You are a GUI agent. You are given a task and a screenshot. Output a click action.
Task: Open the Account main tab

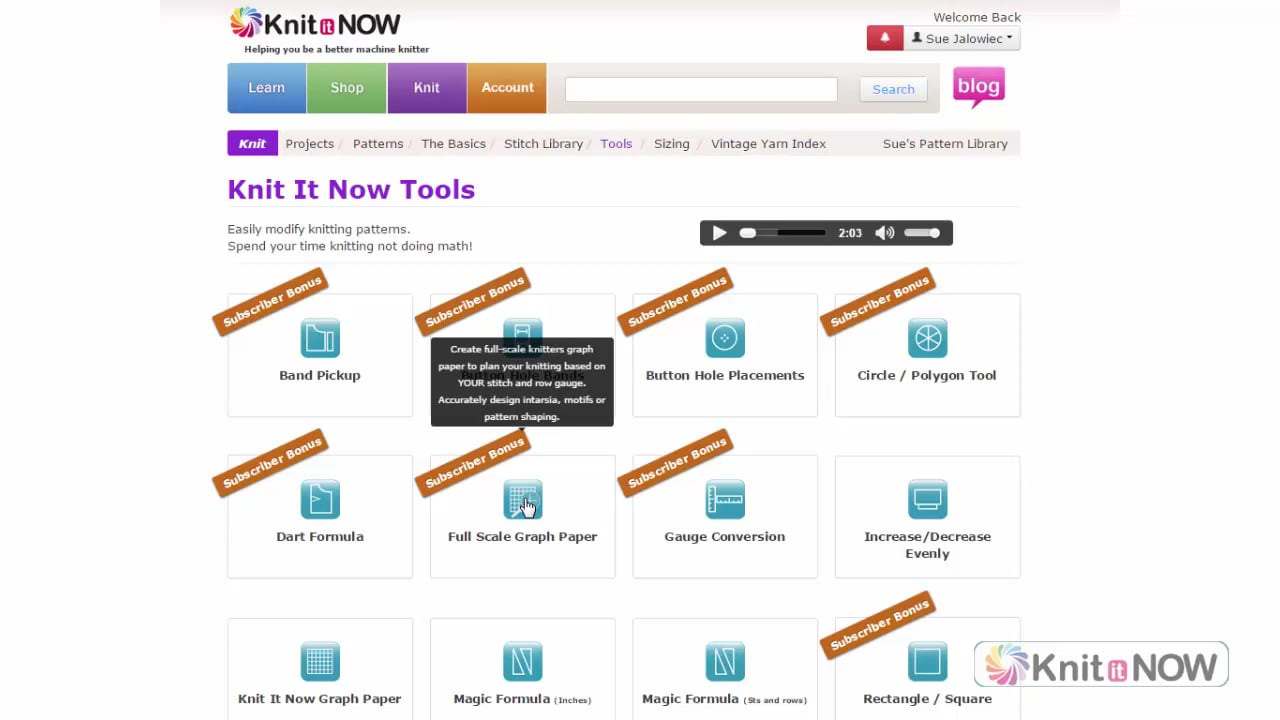click(x=507, y=88)
